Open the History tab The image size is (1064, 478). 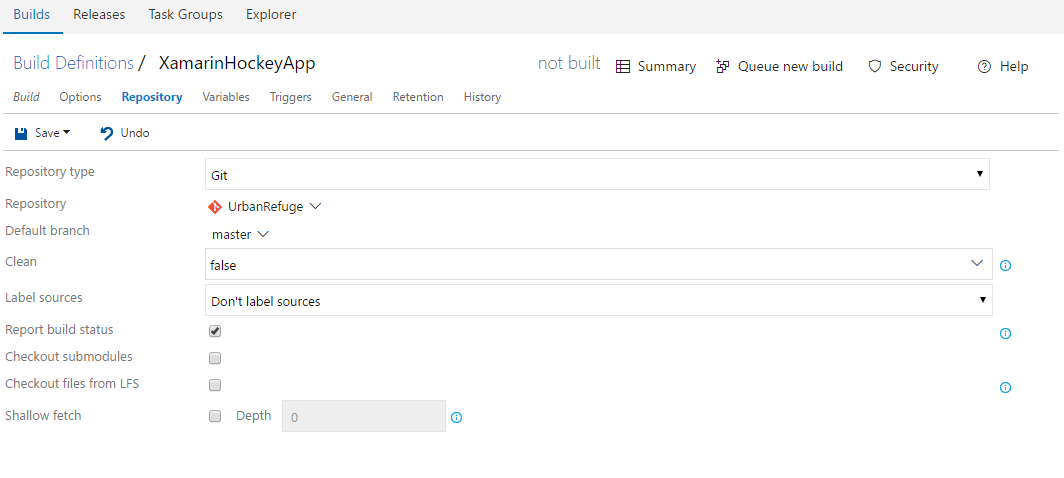point(482,97)
